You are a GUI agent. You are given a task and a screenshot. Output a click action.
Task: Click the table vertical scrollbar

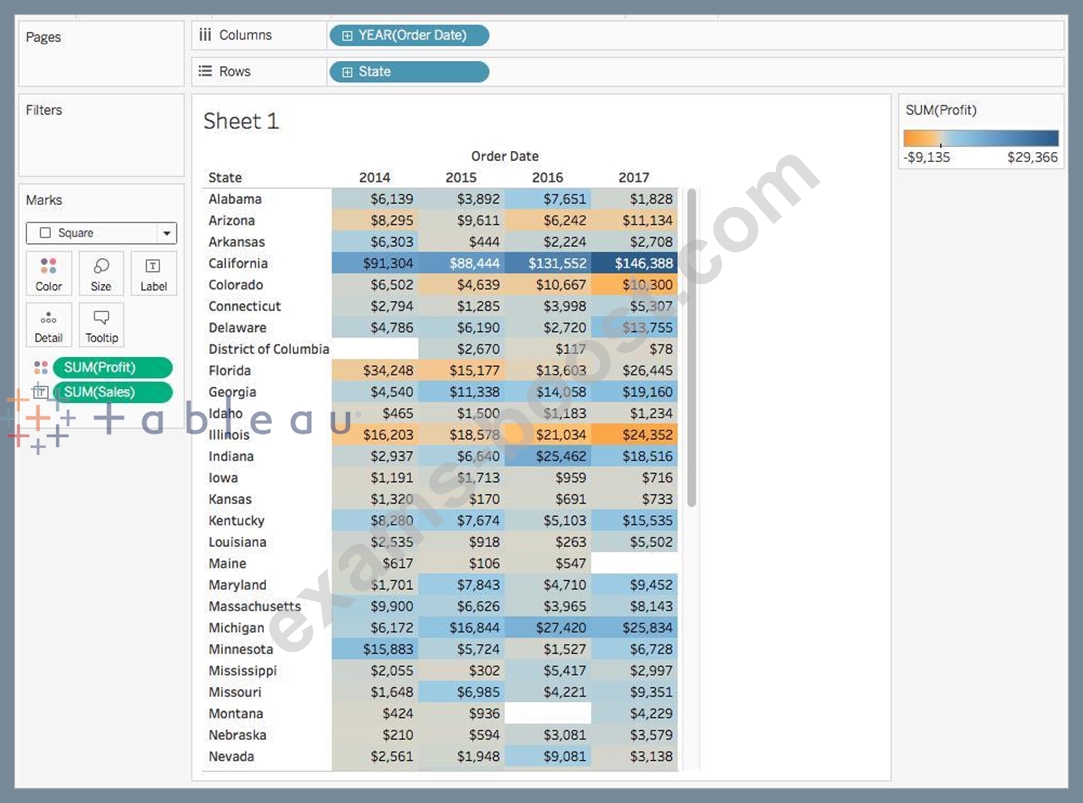[x=691, y=347]
